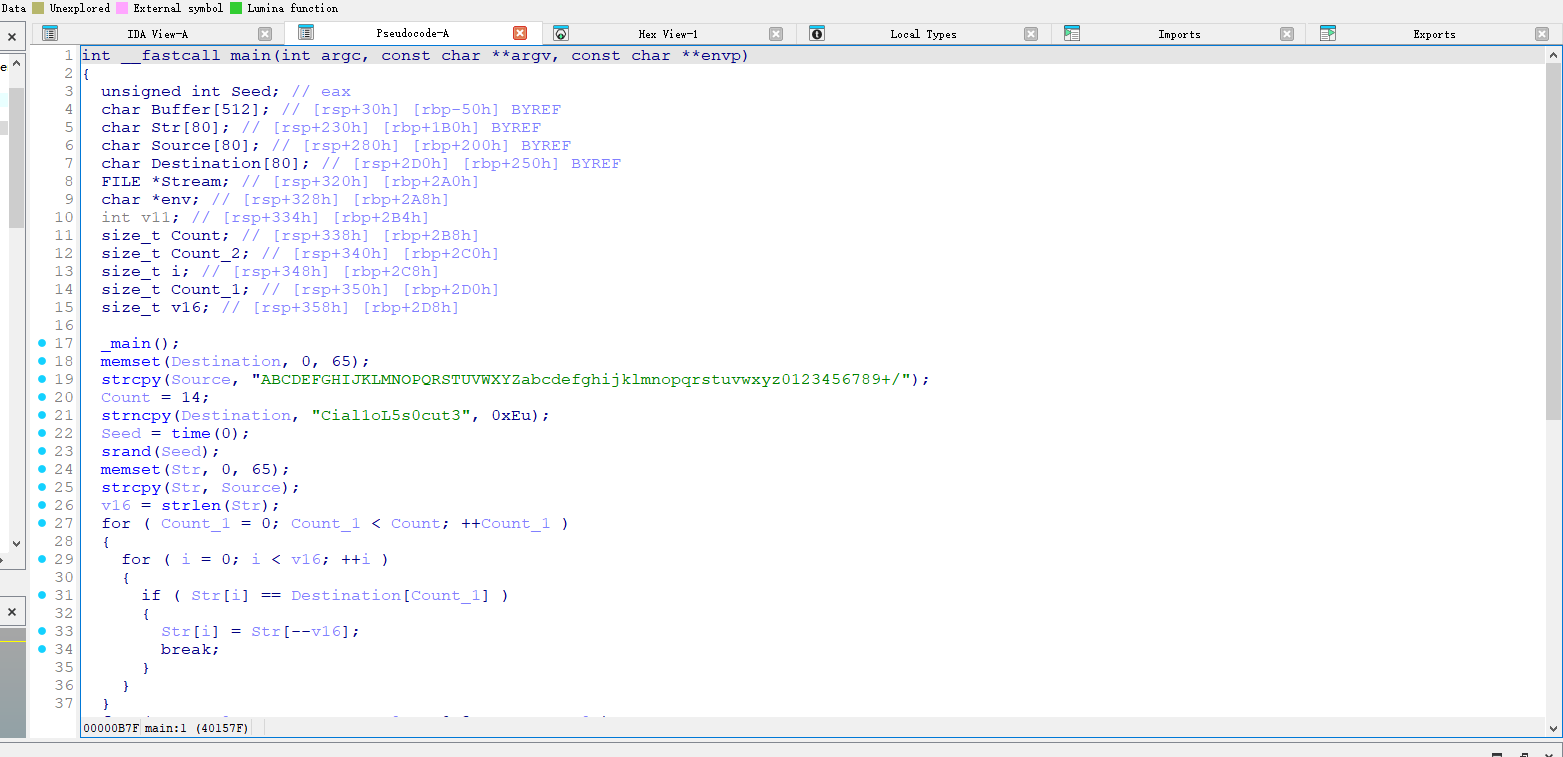Image resolution: width=1563 pixels, height=757 pixels.
Task: Click the Exports tab icon
Action: [x=1328, y=34]
